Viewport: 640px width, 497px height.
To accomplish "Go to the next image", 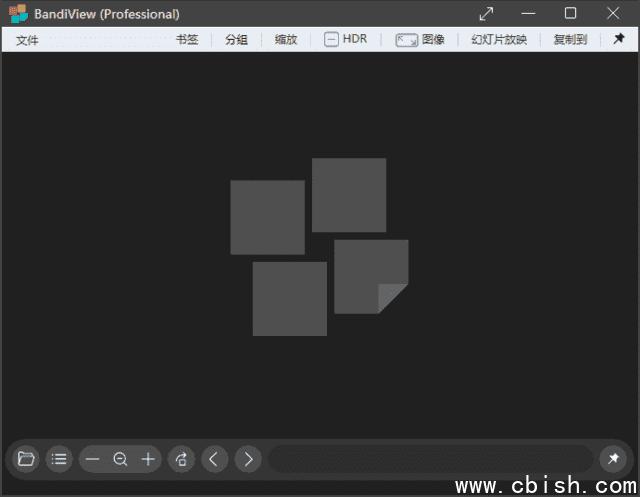I will tap(248, 459).
